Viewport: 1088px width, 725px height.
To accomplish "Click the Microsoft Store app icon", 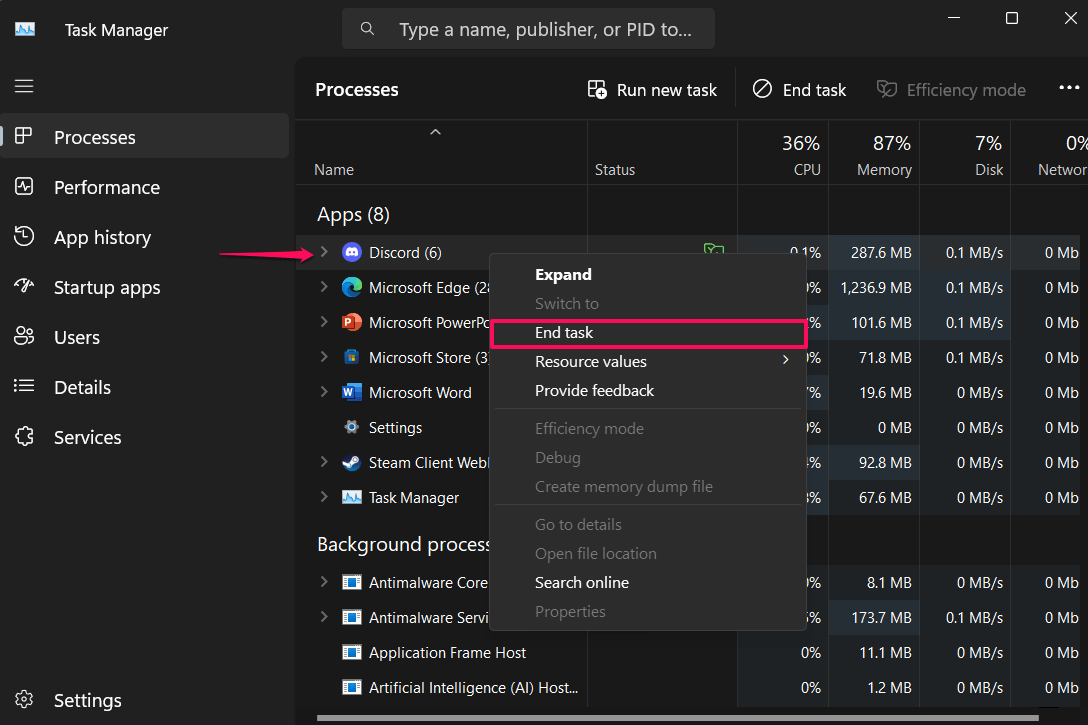I will click(x=352, y=357).
